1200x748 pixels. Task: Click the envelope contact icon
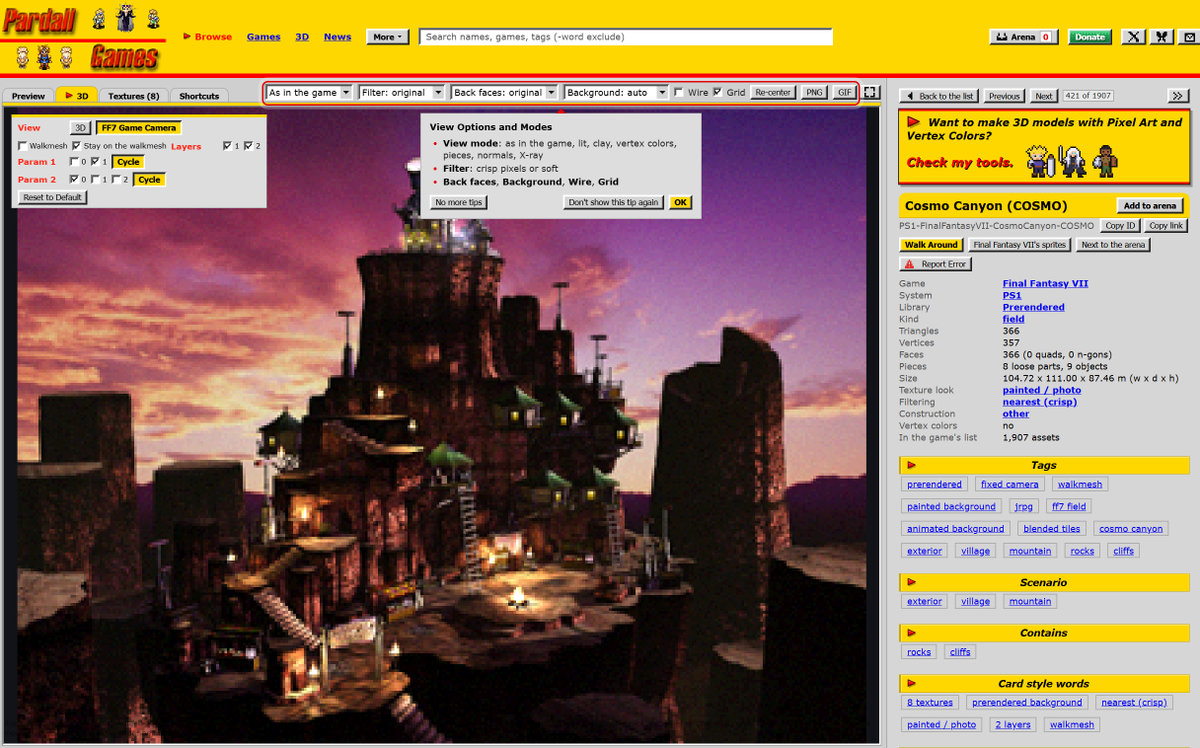(x=1188, y=37)
